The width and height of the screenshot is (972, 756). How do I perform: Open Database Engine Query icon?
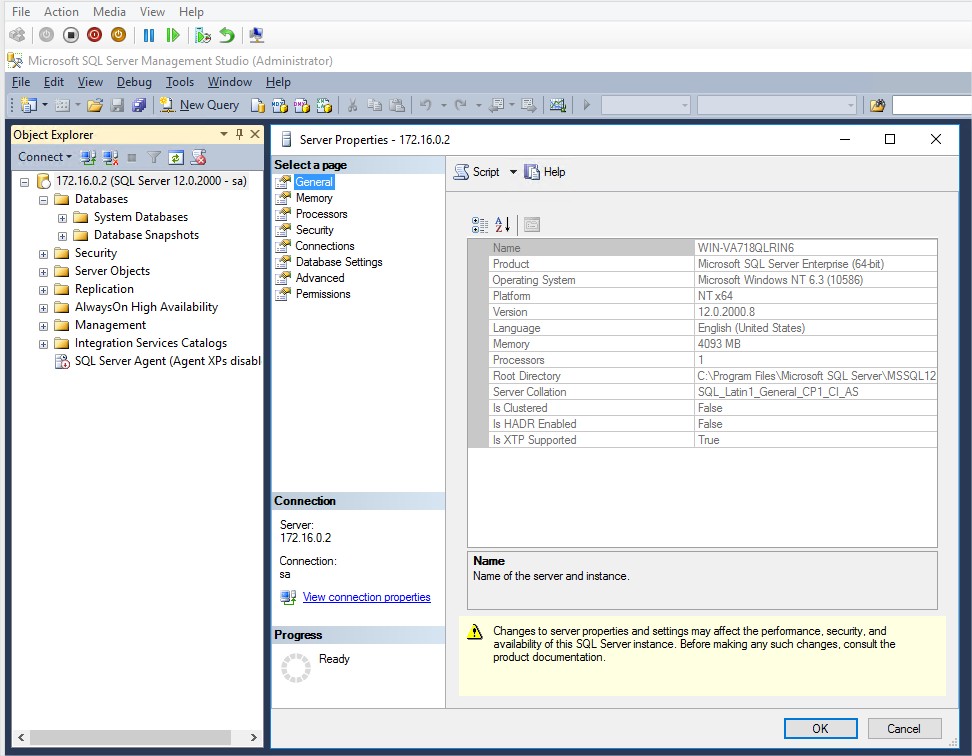click(257, 105)
